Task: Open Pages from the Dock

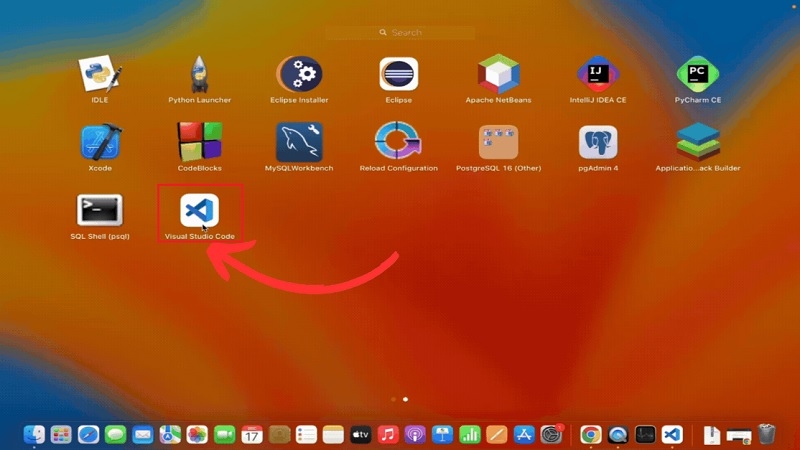Action: click(496, 435)
